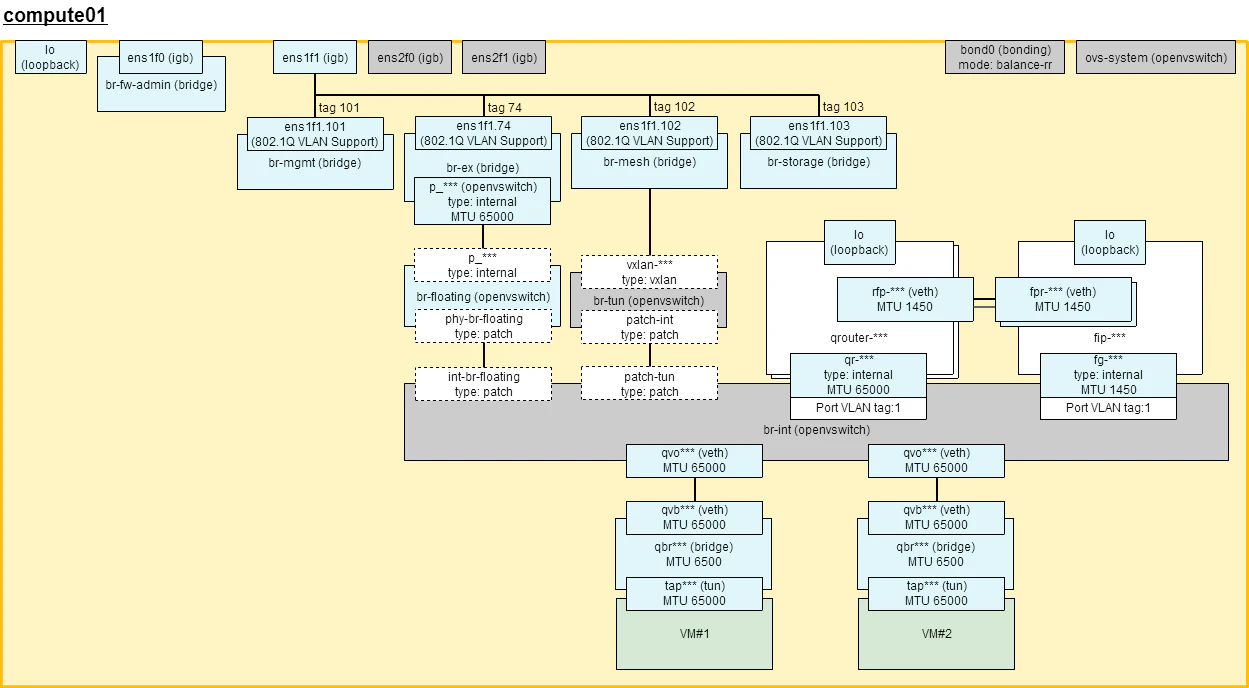Select the patch-int patch box

pos(650,326)
